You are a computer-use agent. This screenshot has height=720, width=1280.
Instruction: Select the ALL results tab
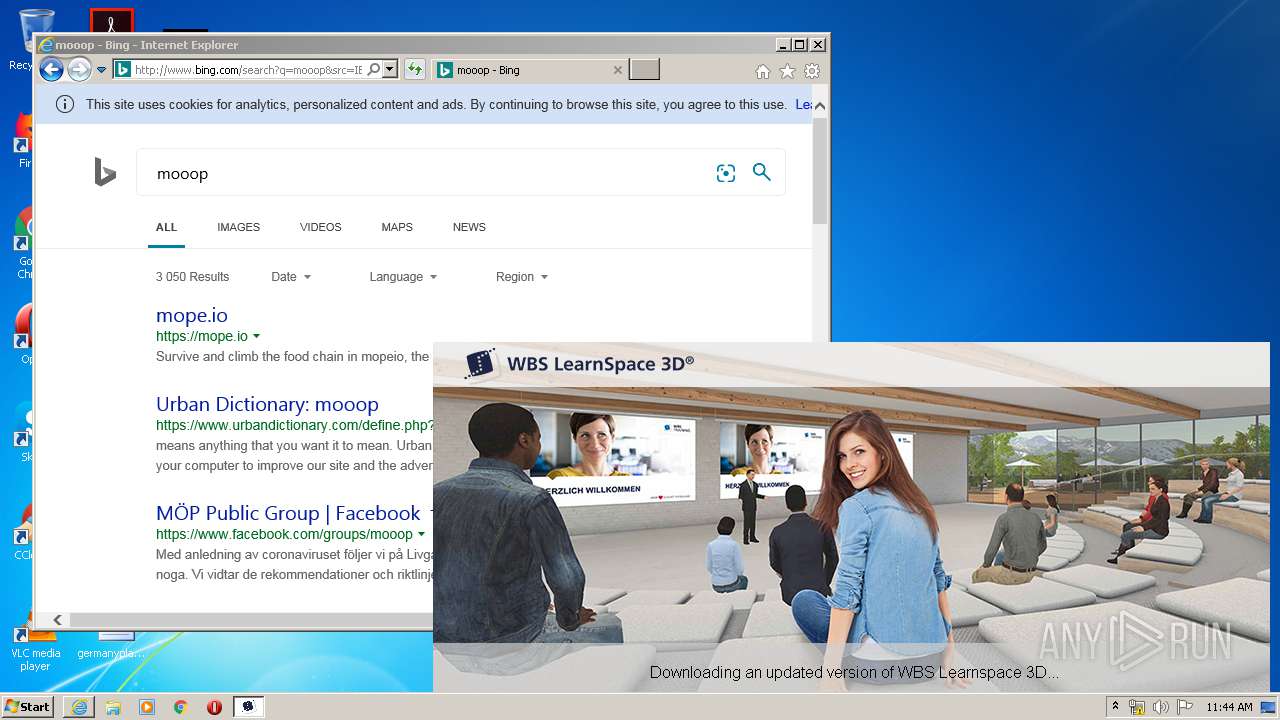(167, 227)
